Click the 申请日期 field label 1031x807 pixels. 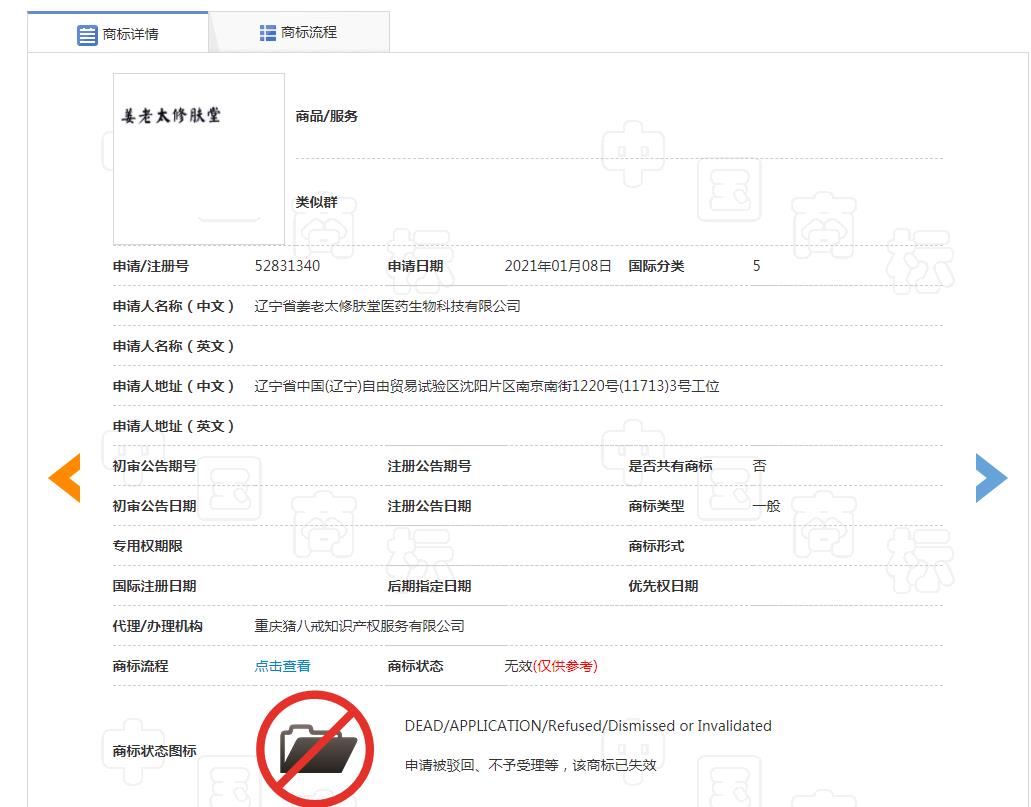(x=415, y=266)
